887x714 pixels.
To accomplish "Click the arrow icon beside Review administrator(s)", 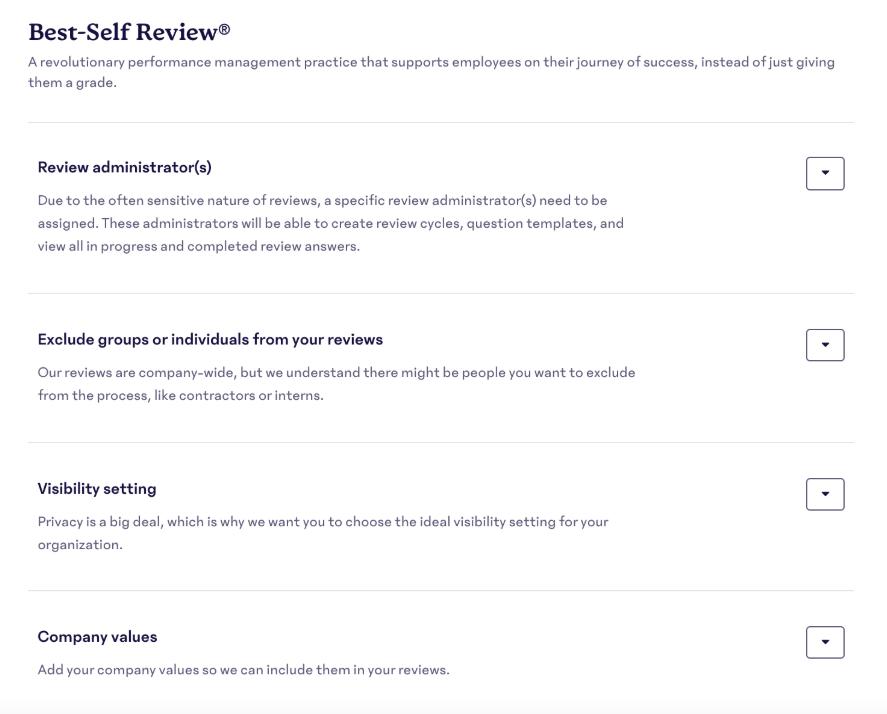I will tap(825, 172).
